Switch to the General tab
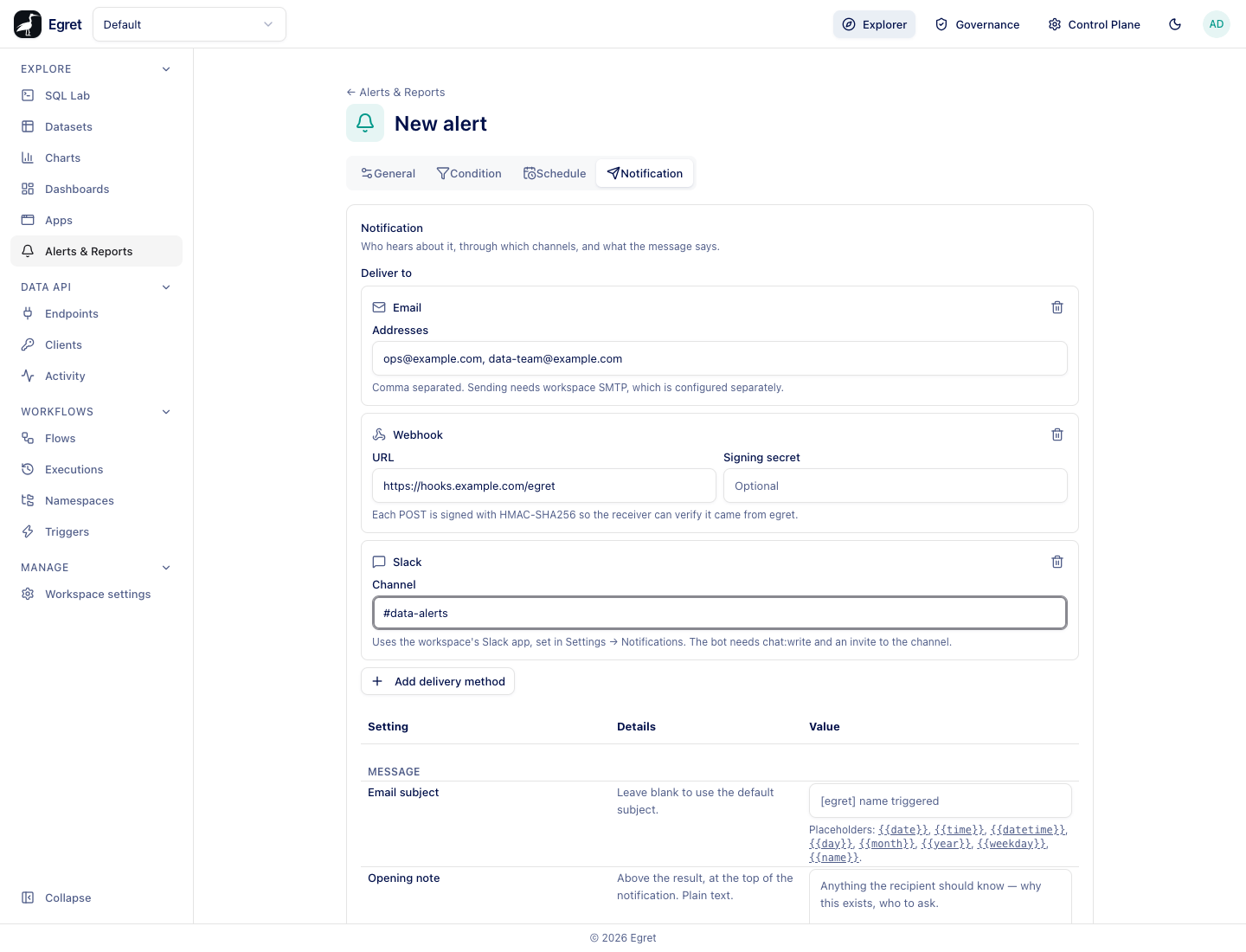Image resolution: width=1246 pixels, height=952 pixels. pyautogui.click(x=388, y=173)
